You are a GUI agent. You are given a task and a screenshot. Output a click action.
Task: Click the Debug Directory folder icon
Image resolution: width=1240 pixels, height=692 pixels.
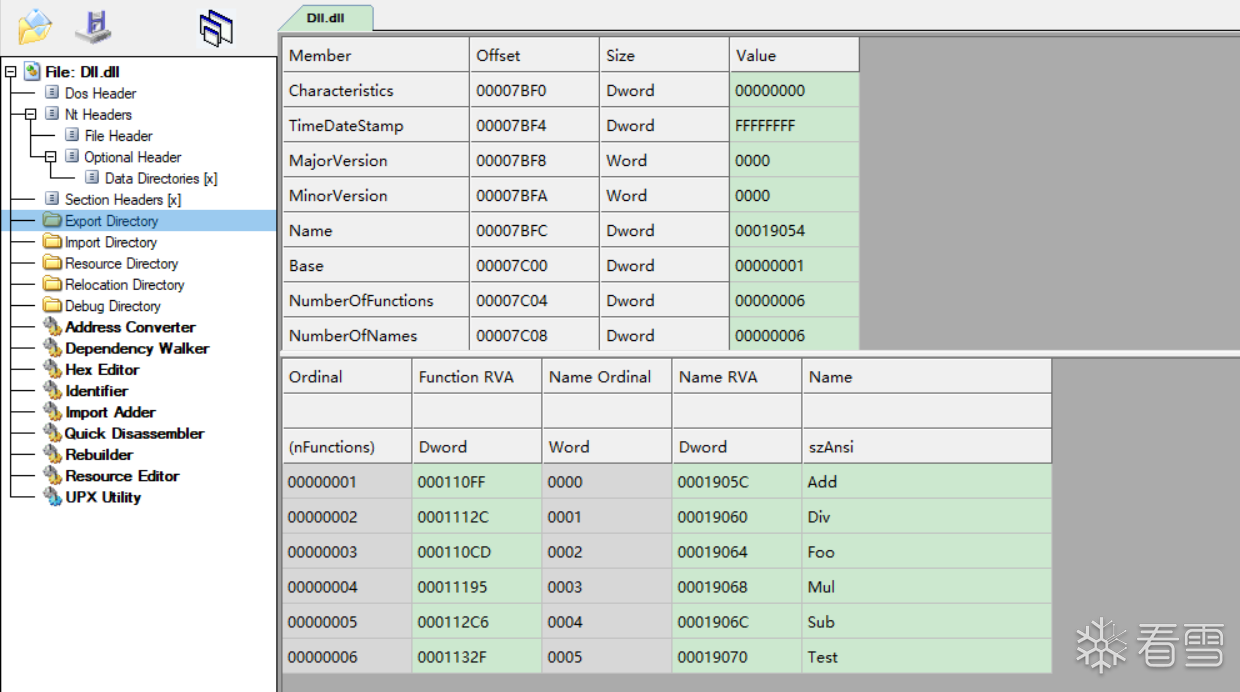52,306
